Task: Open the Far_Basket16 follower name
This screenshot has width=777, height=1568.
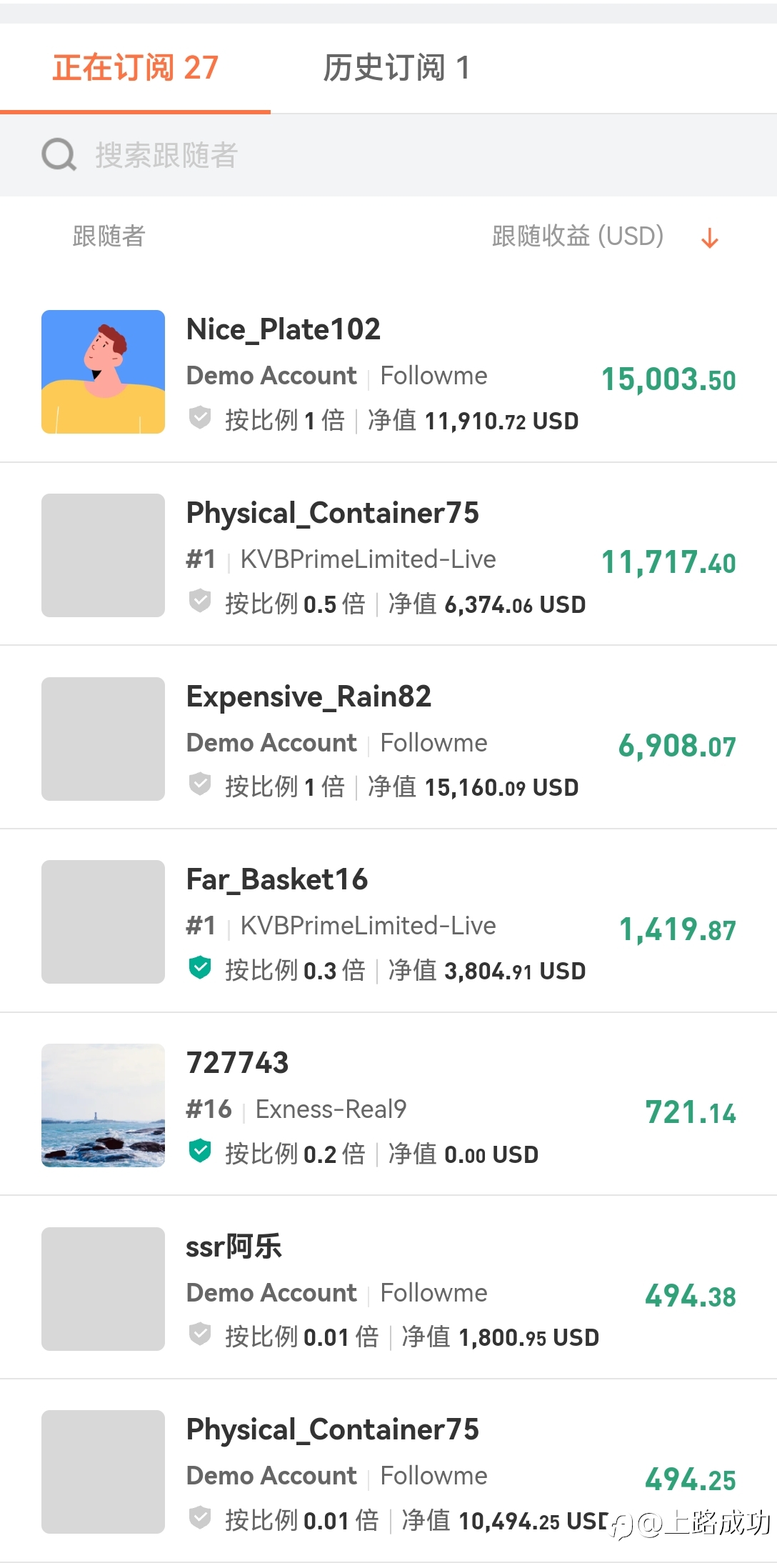Action: tap(277, 879)
